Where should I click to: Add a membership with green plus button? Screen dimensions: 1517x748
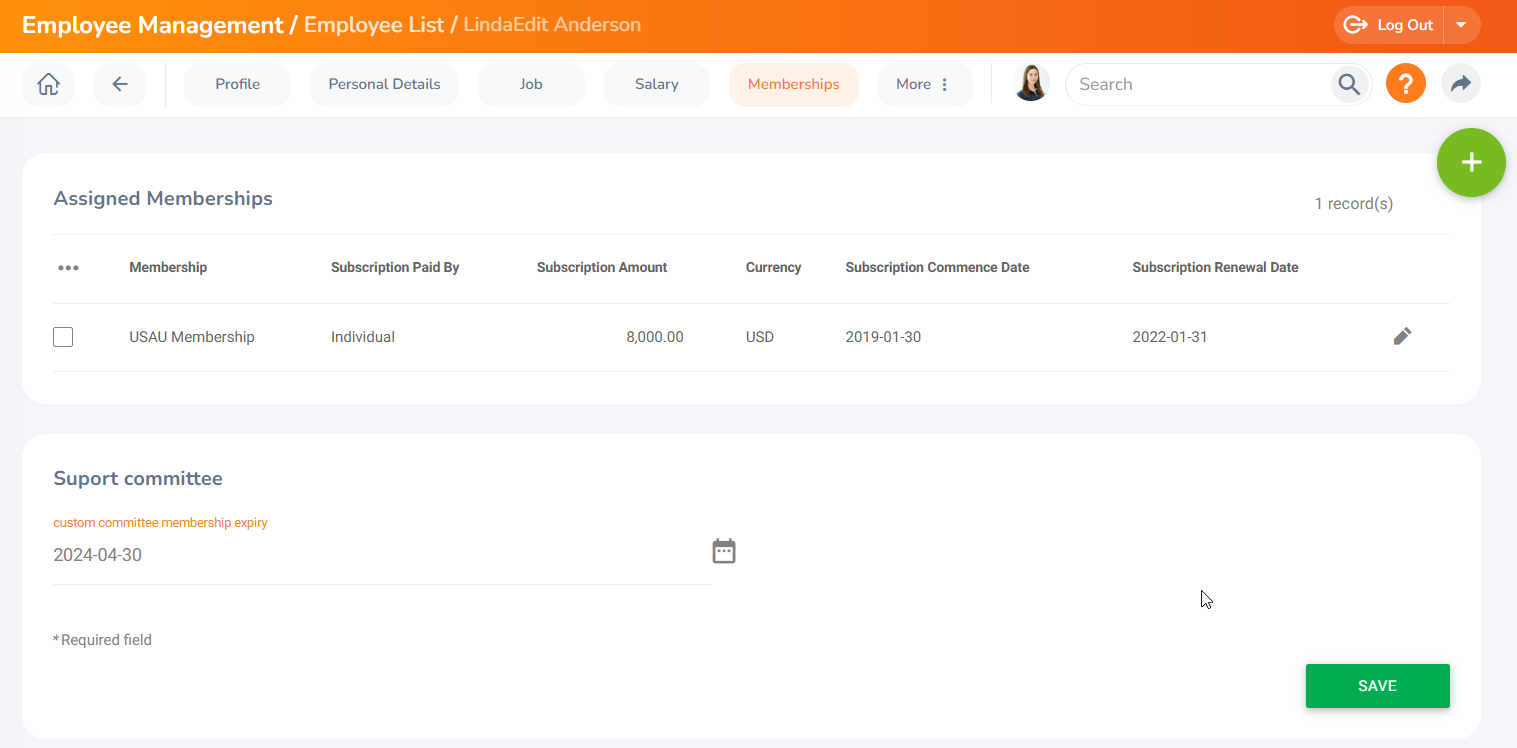(x=1471, y=163)
